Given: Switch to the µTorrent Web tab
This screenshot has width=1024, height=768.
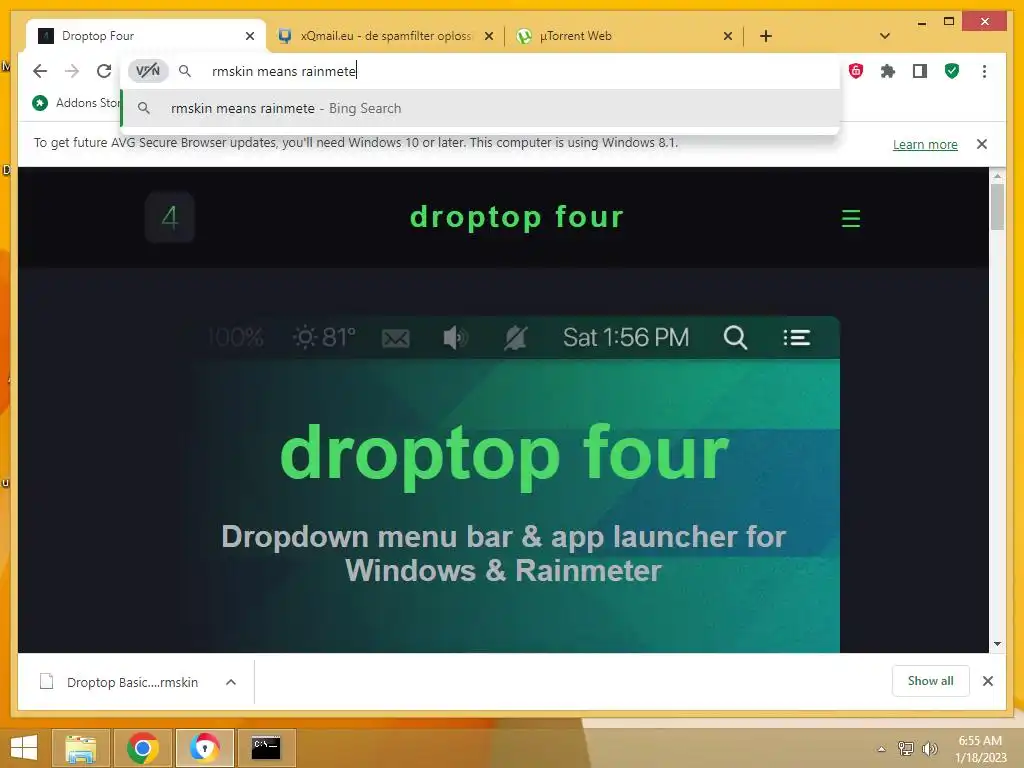Looking at the screenshot, I should 624,36.
